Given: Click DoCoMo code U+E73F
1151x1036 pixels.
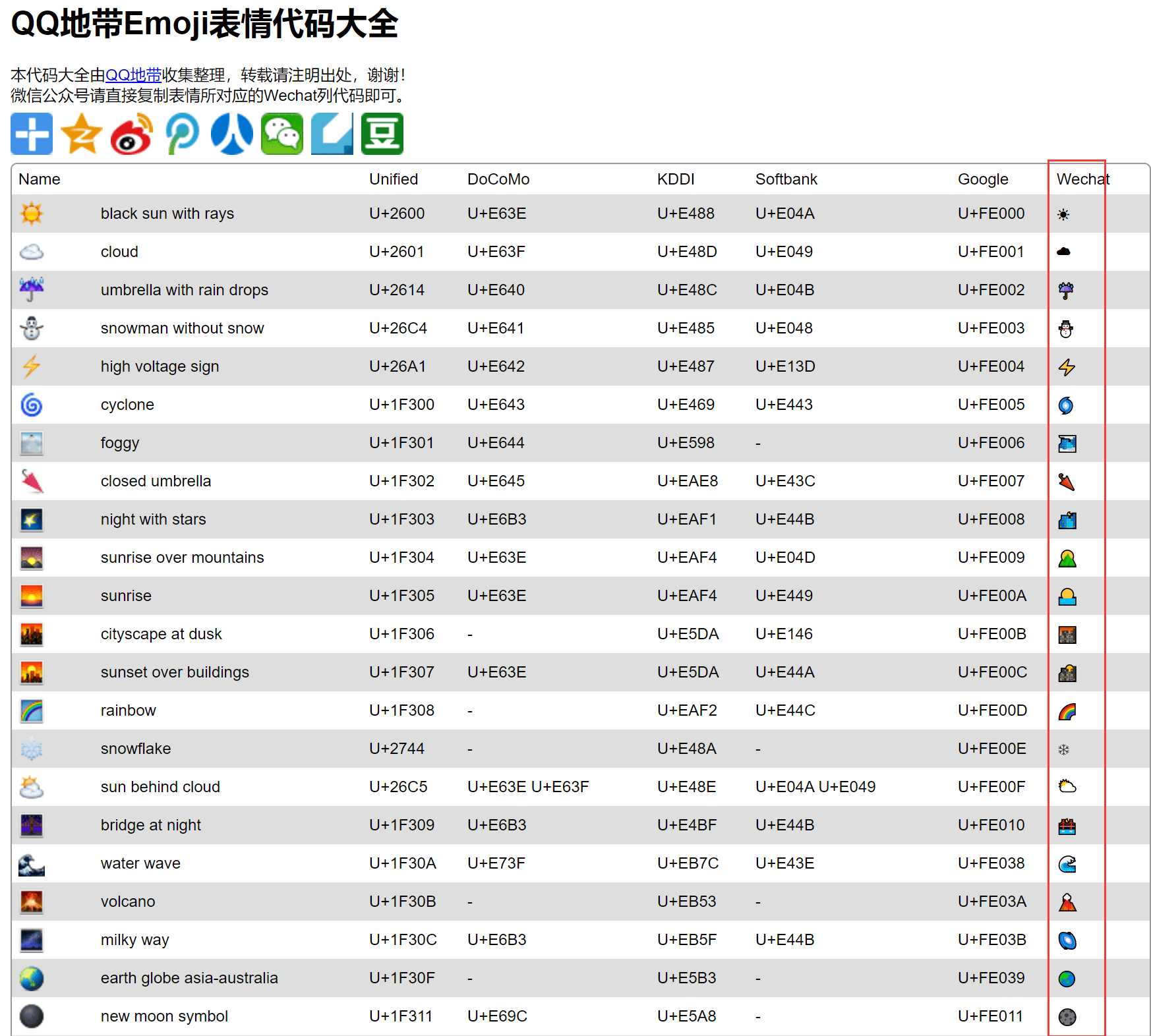Looking at the screenshot, I should click(x=496, y=863).
